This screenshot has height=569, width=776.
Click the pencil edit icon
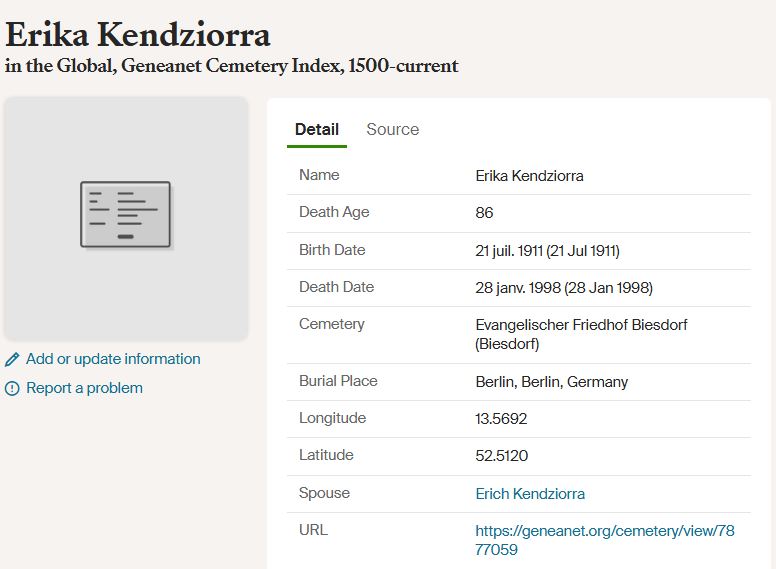click(12, 360)
